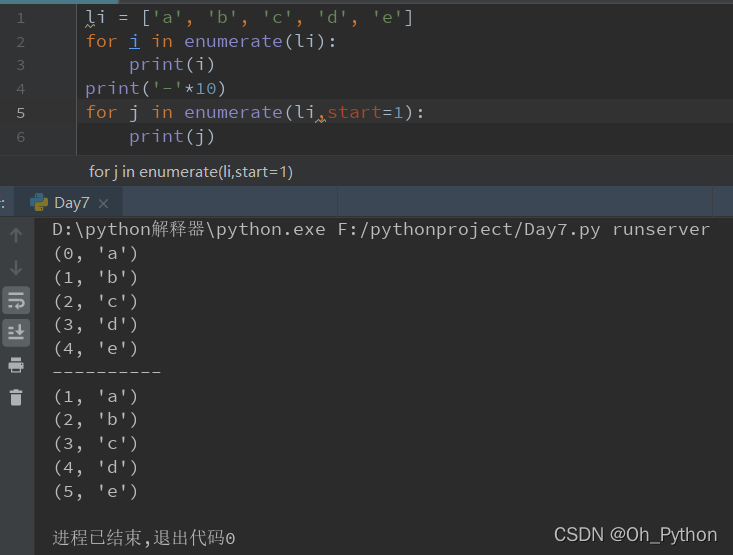Click line number 5 in the gutter
The height and width of the screenshot is (555, 733).
point(21,113)
